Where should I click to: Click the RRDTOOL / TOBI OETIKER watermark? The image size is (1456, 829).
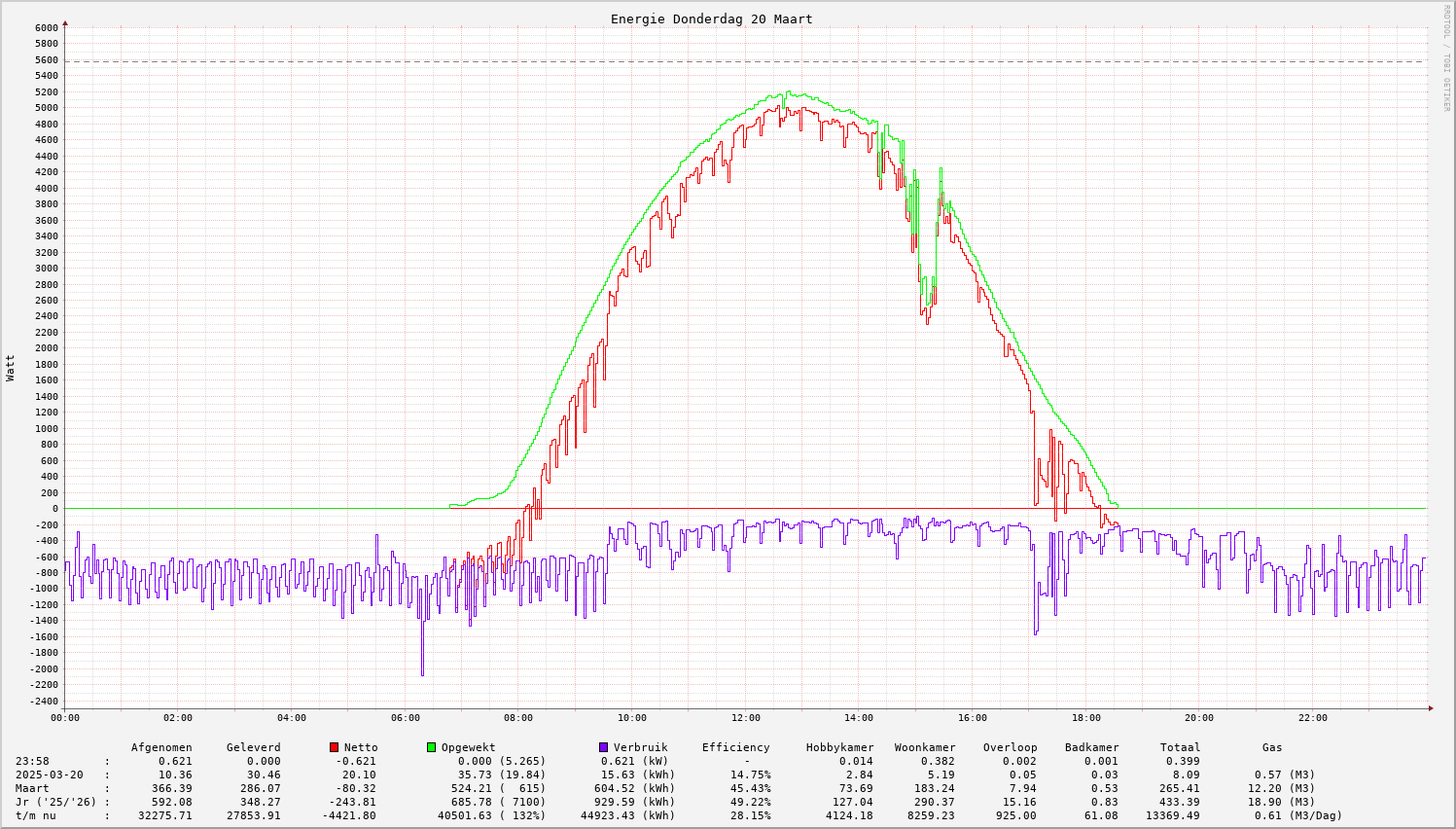click(1446, 56)
